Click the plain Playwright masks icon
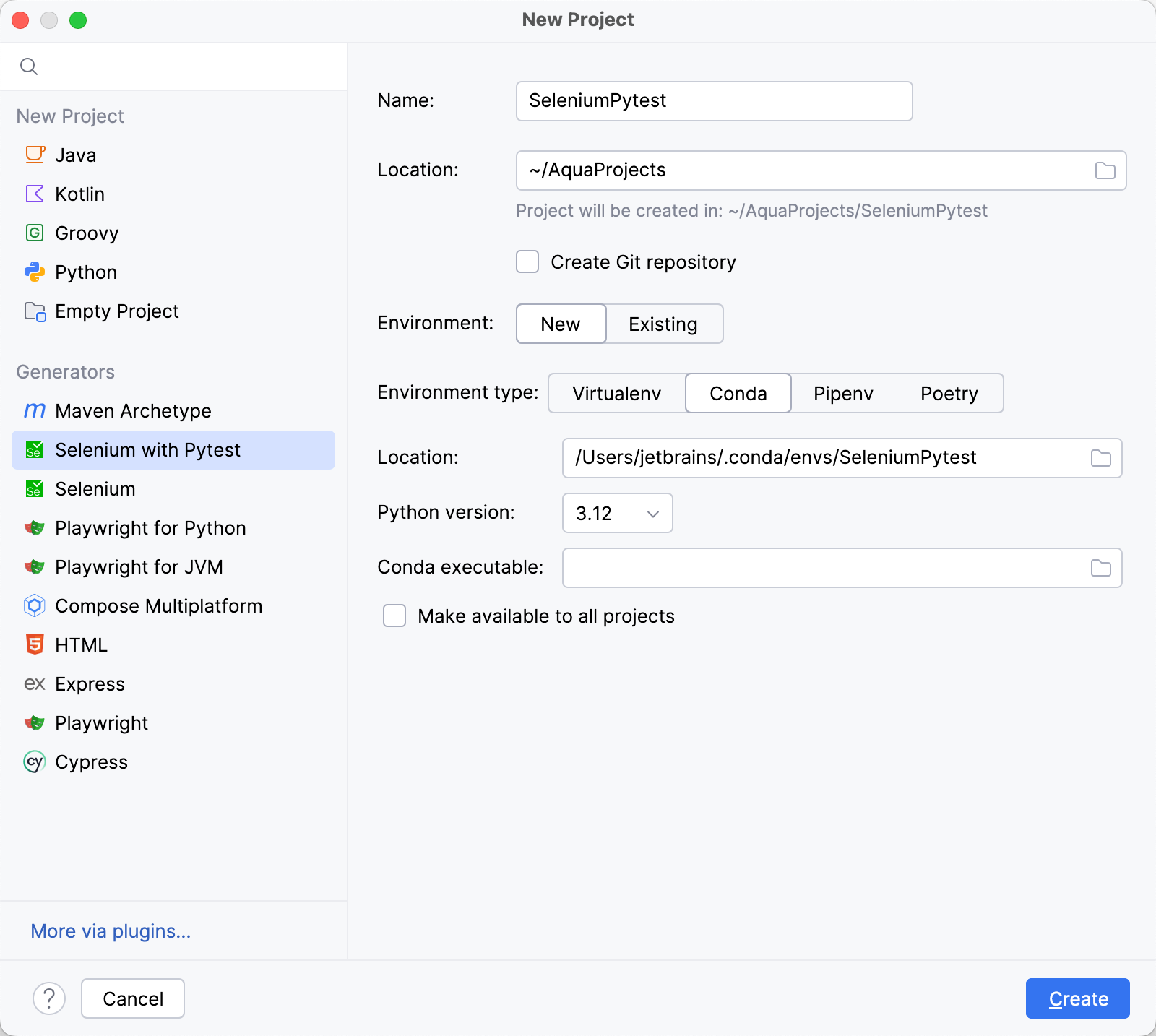This screenshot has width=1156, height=1036. pyautogui.click(x=35, y=722)
